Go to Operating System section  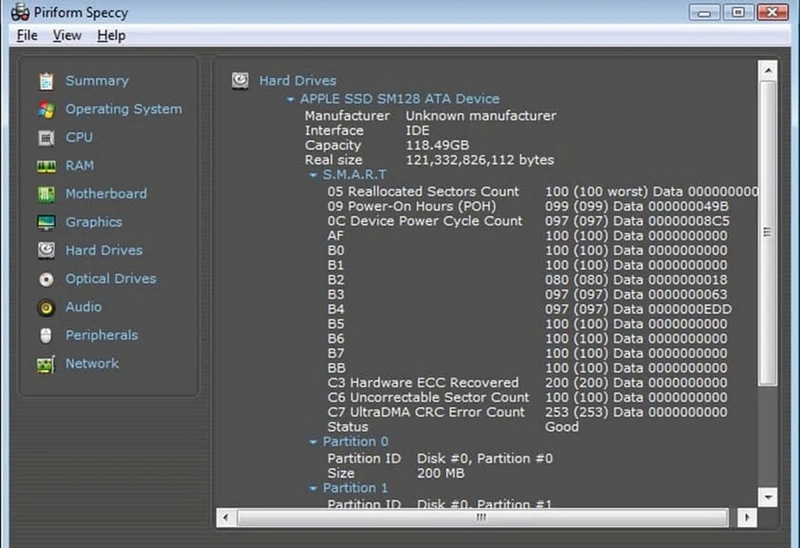[x=123, y=109]
